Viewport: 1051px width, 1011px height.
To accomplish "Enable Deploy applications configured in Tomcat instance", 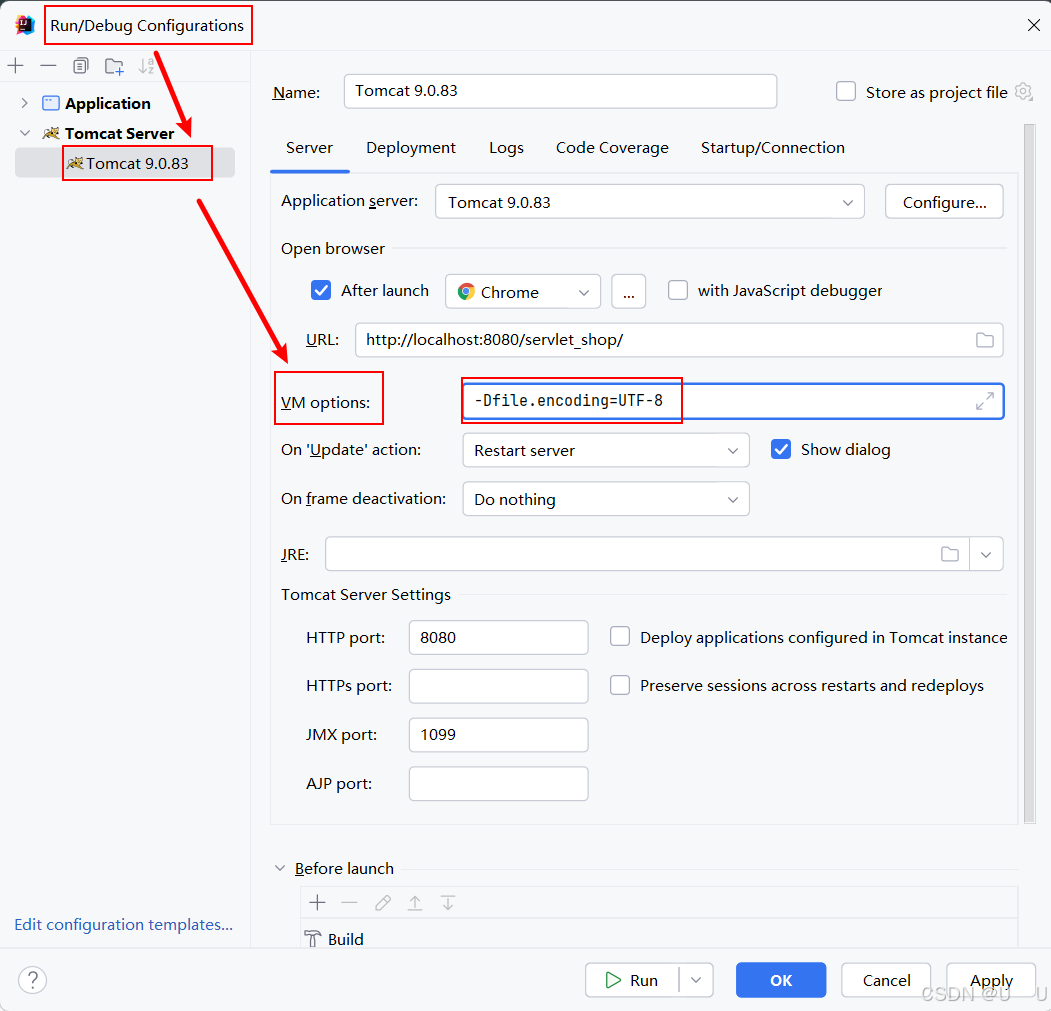I will click(x=620, y=636).
